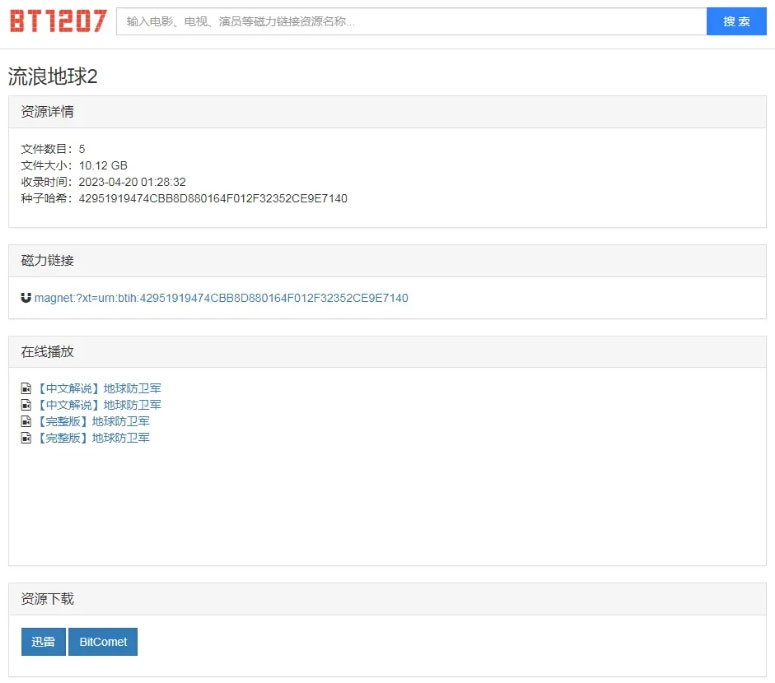Click the blue 搜索 search button

click(x=736, y=21)
